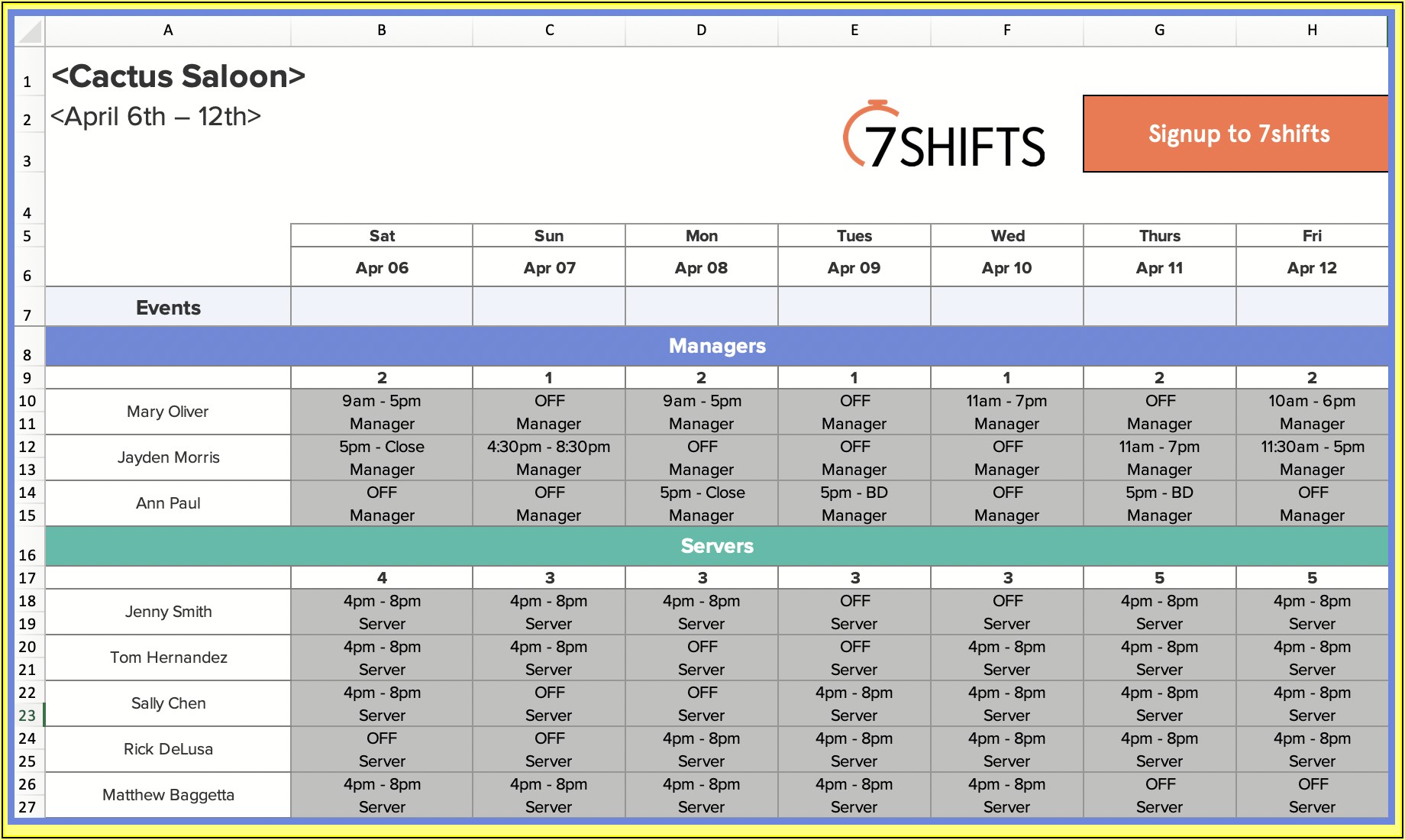
Task: Select the Servers section banner
Action: click(x=716, y=546)
